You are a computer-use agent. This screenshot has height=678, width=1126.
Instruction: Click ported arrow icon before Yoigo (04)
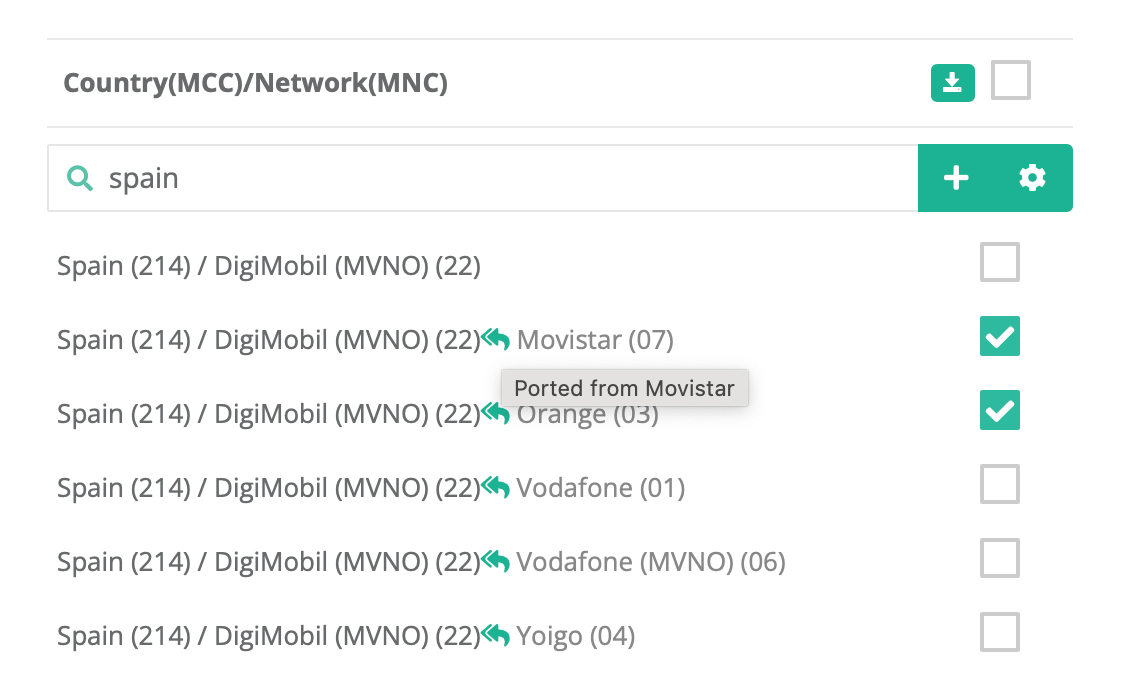[495, 634]
